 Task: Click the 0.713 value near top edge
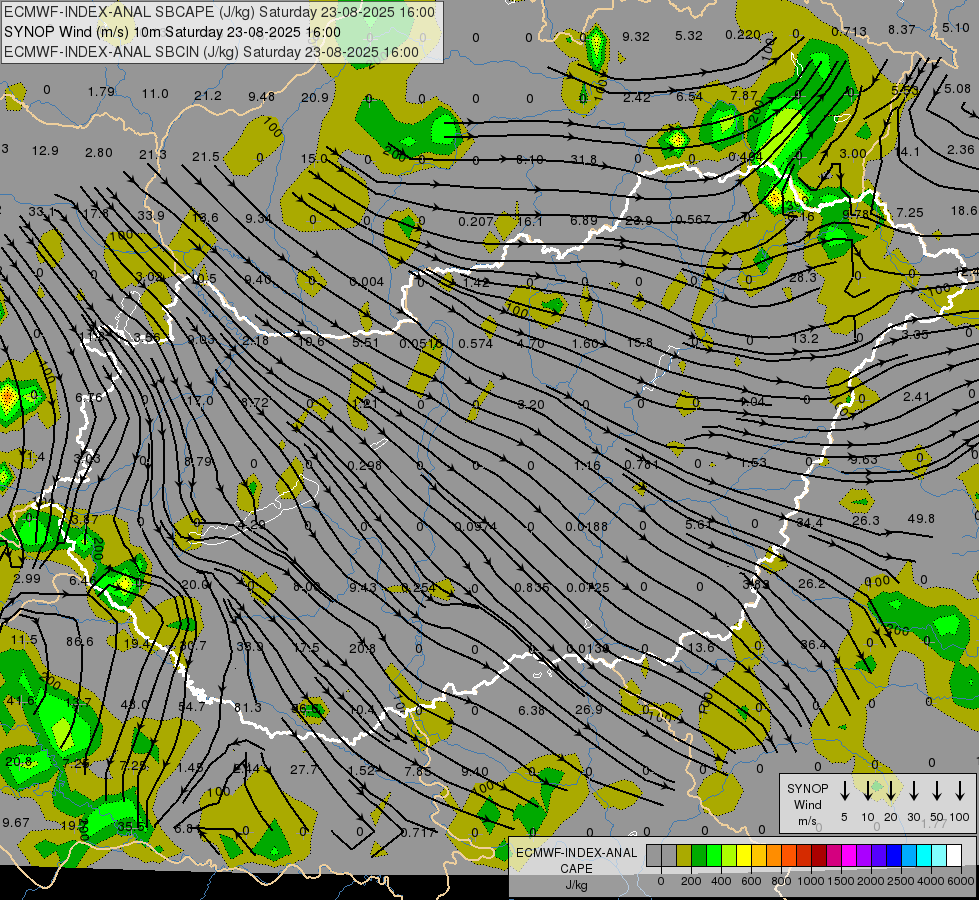[849, 31]
